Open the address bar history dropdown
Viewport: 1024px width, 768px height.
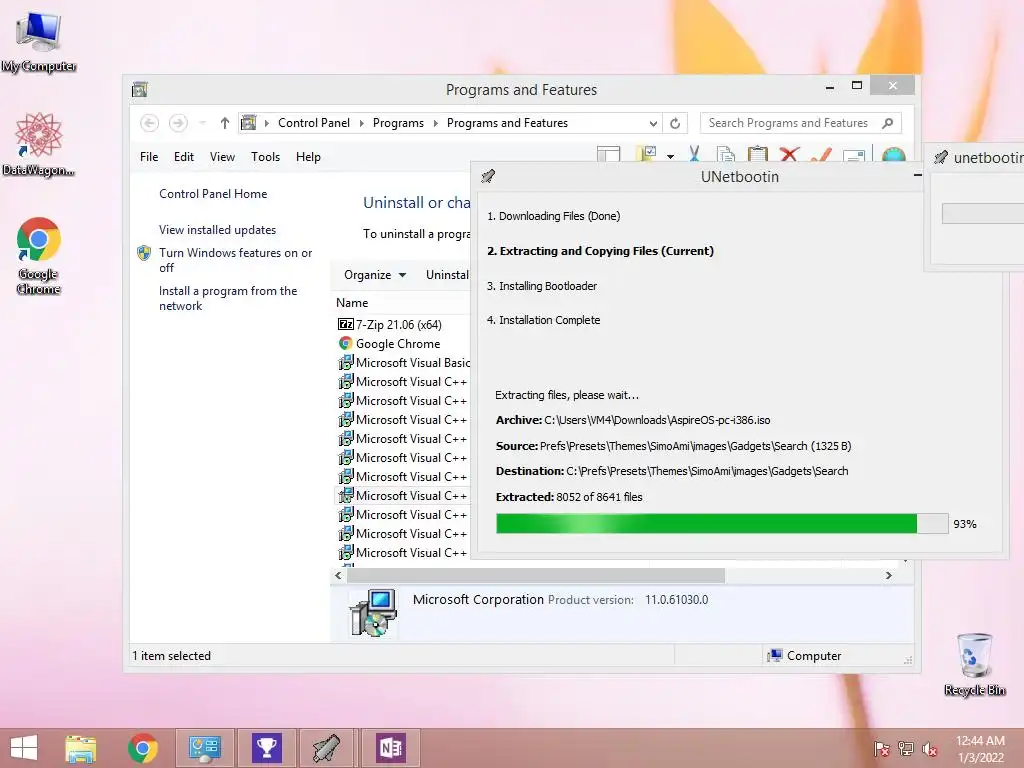tap(653, 123)
